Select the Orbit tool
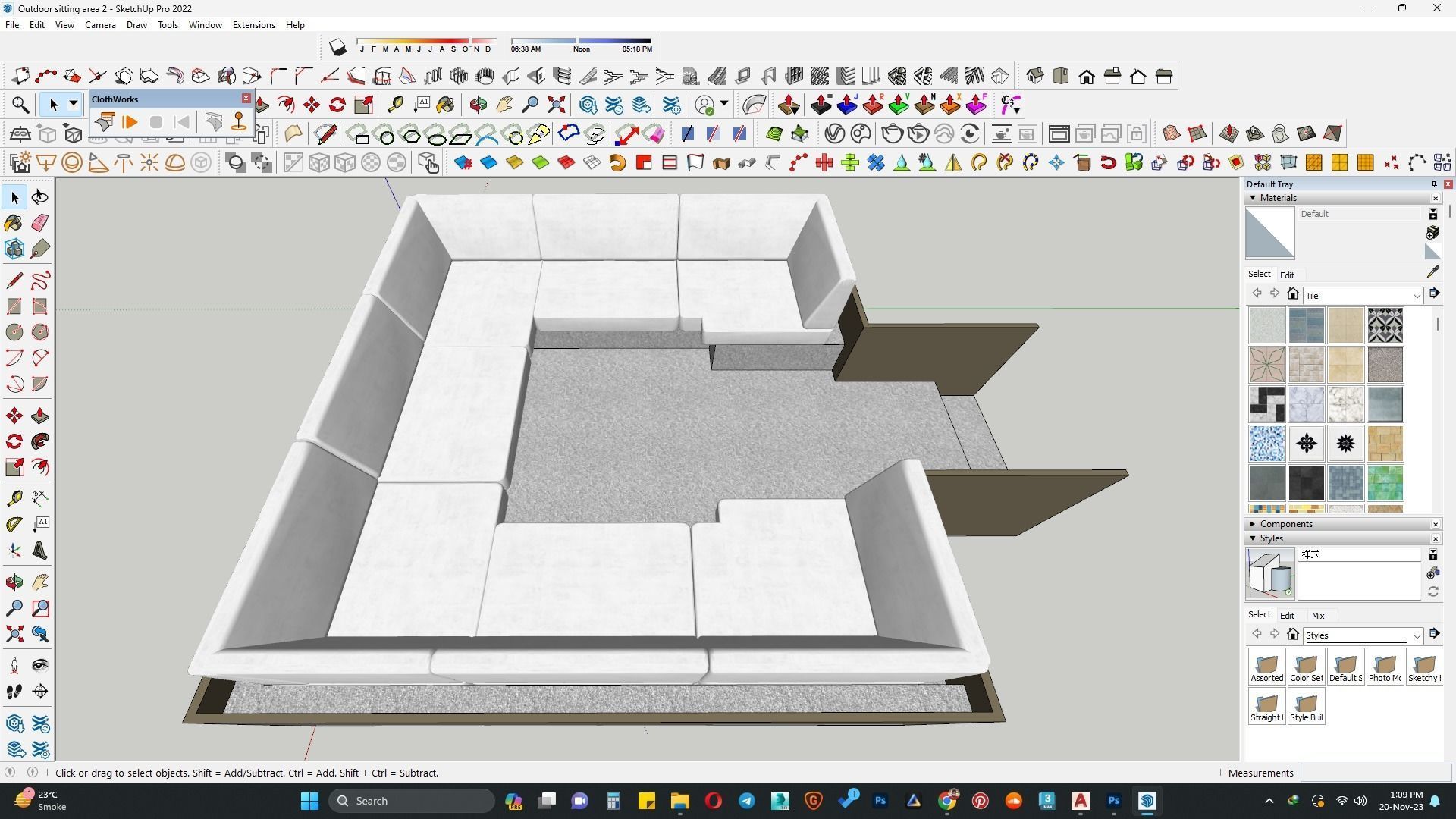Image resolution: width=1456 pixels, height=819 pixels. click(x=14, y=582)
